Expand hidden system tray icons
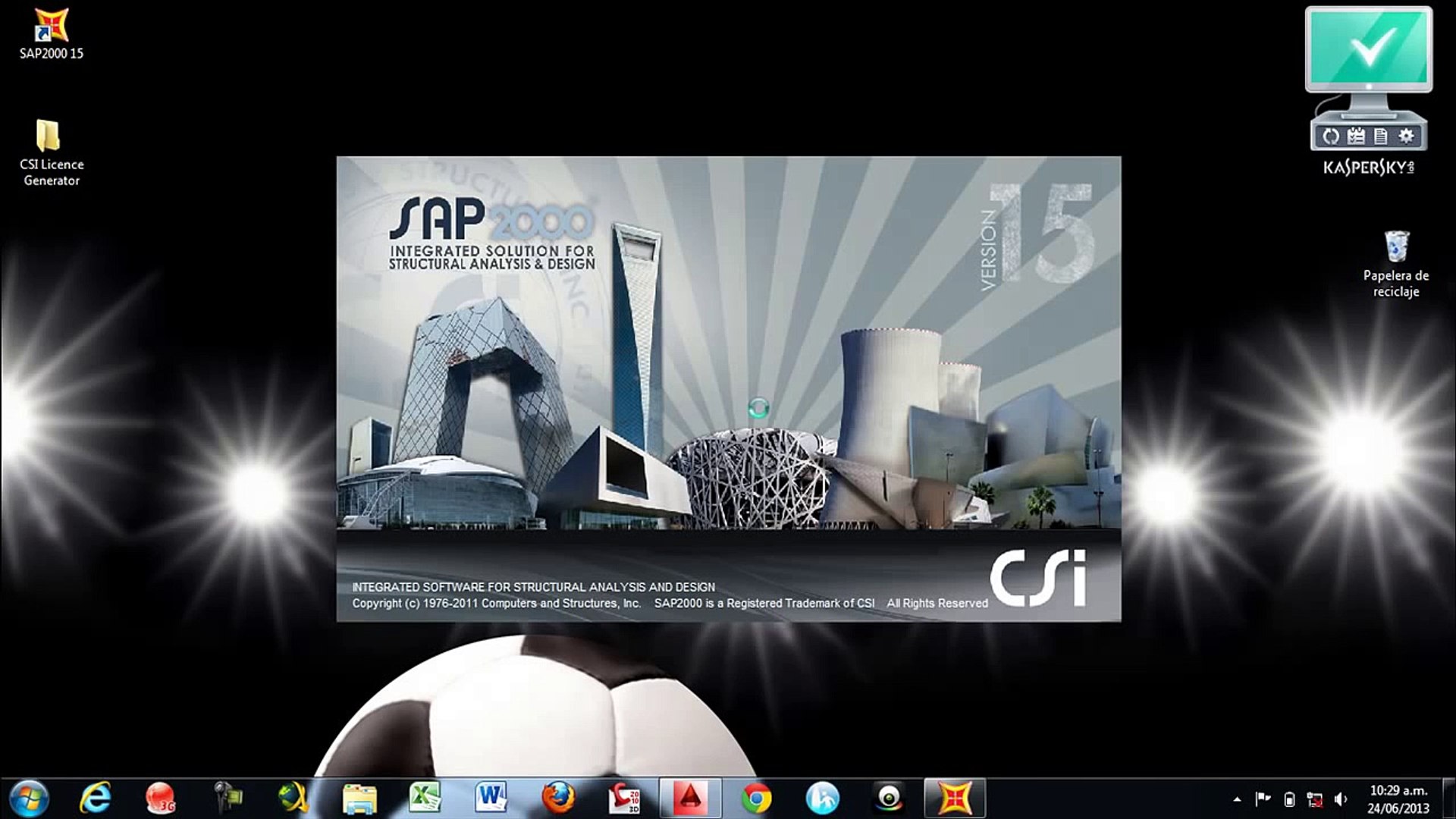Screen dimensions: 1456x819 pos(1238,799)
